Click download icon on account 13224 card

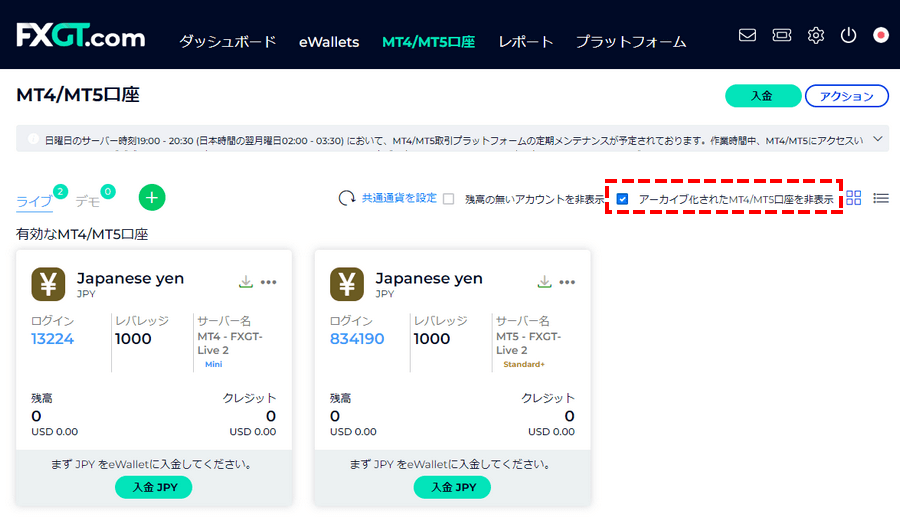[x=246, y=281]
